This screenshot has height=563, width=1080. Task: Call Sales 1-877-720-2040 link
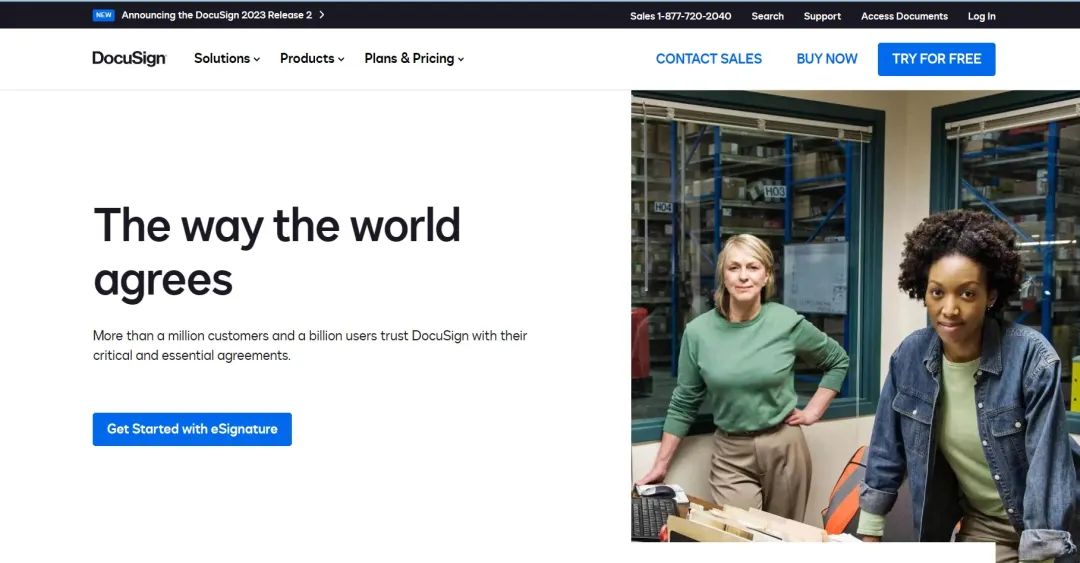coord(681,16)
